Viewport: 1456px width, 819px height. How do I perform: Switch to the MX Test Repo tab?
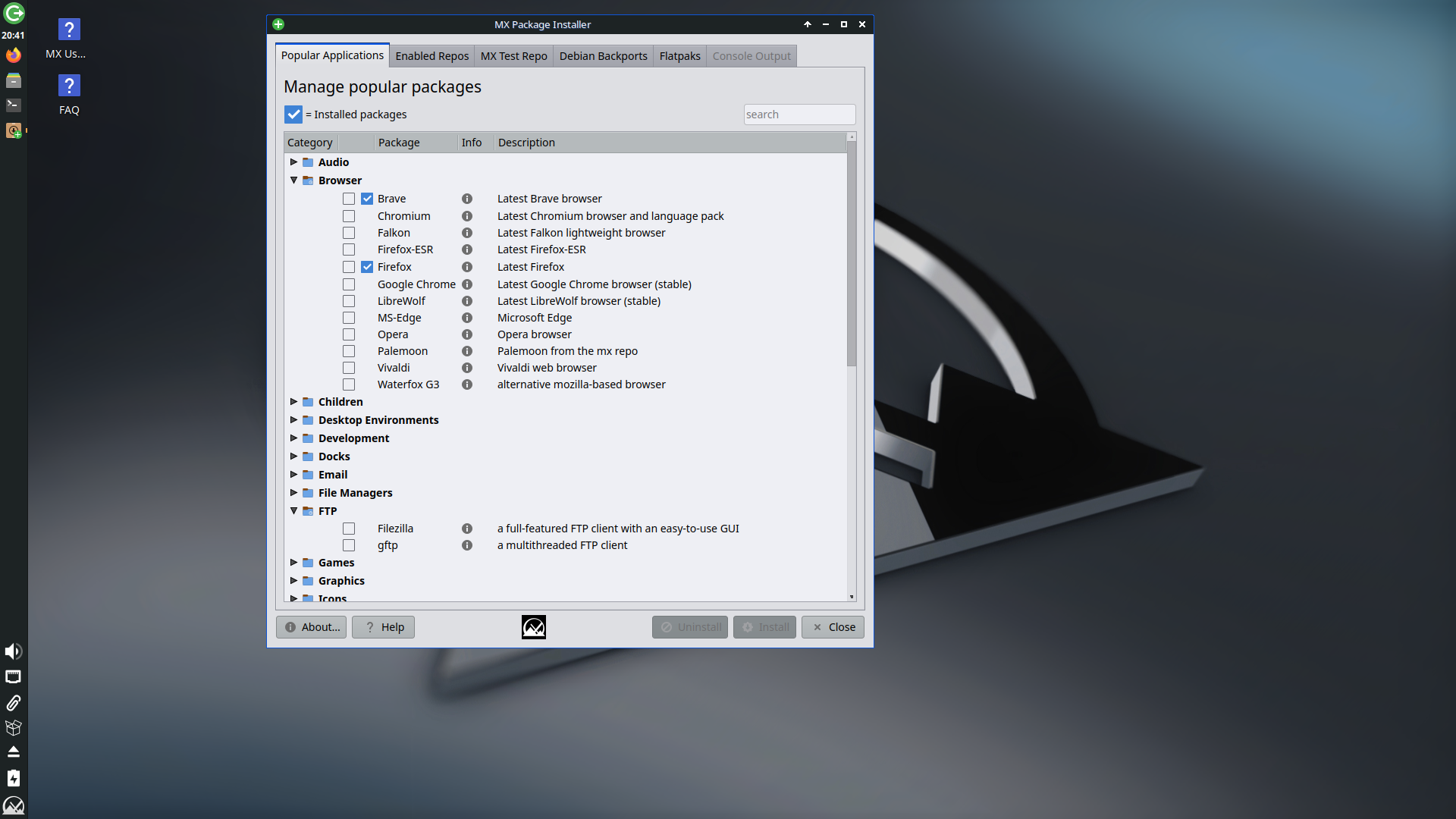[x=514, y=56]
